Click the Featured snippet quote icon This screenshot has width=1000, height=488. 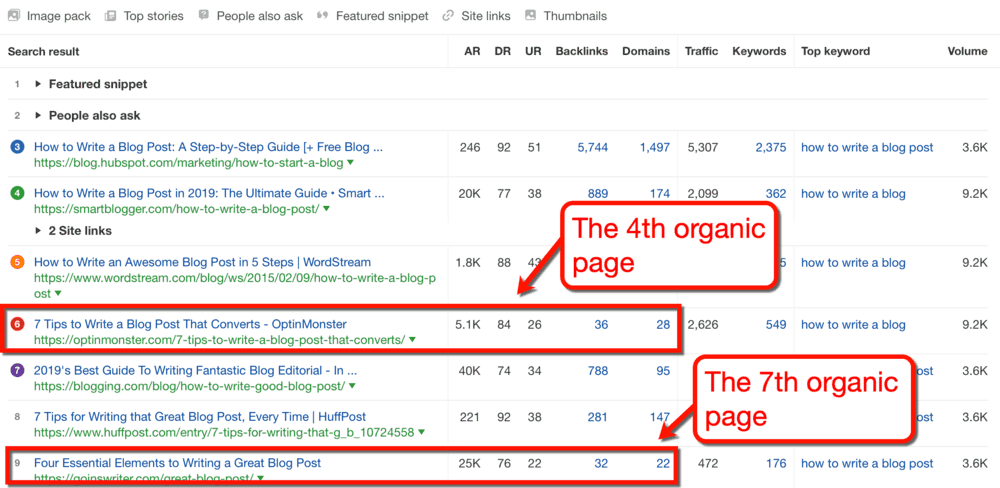coord(323,15)
